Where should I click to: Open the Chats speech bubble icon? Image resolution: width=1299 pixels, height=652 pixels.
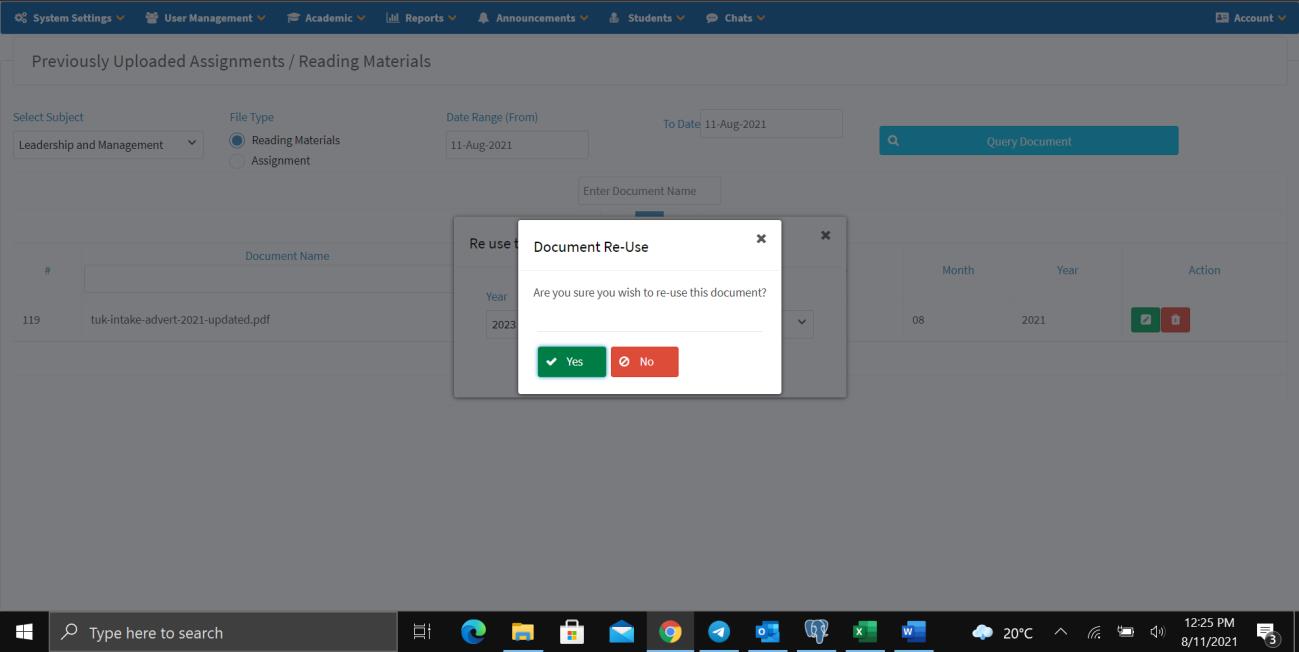[x=711, y=16]
